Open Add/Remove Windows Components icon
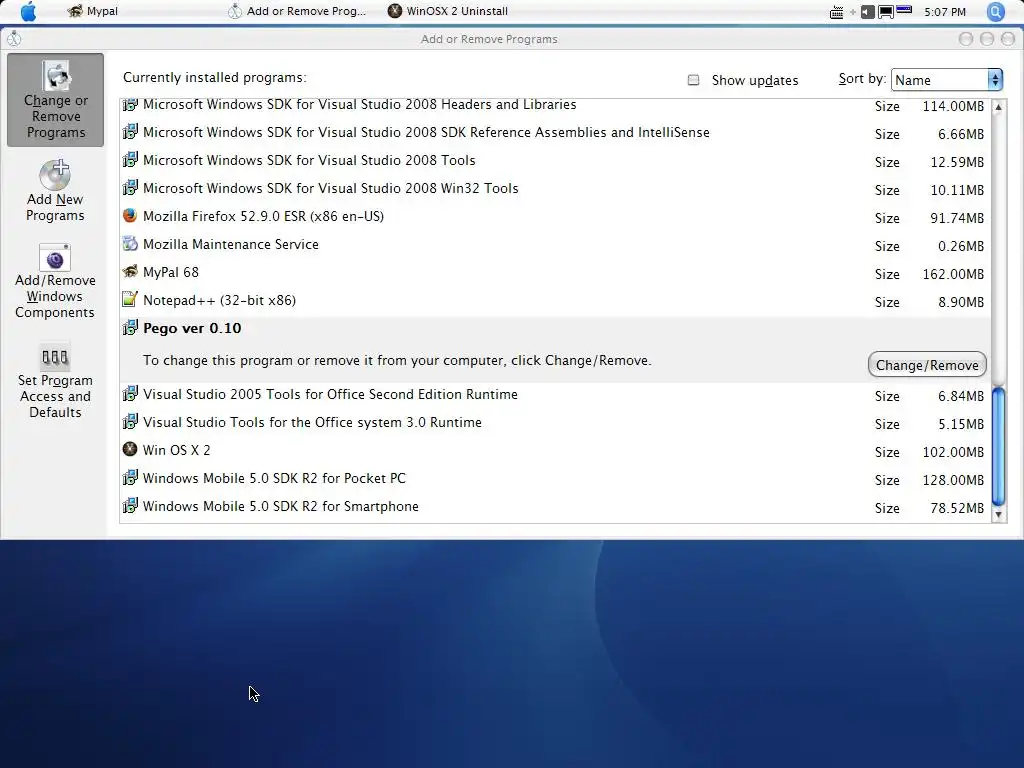This screenshot has height=768, width=1024. 55,281
